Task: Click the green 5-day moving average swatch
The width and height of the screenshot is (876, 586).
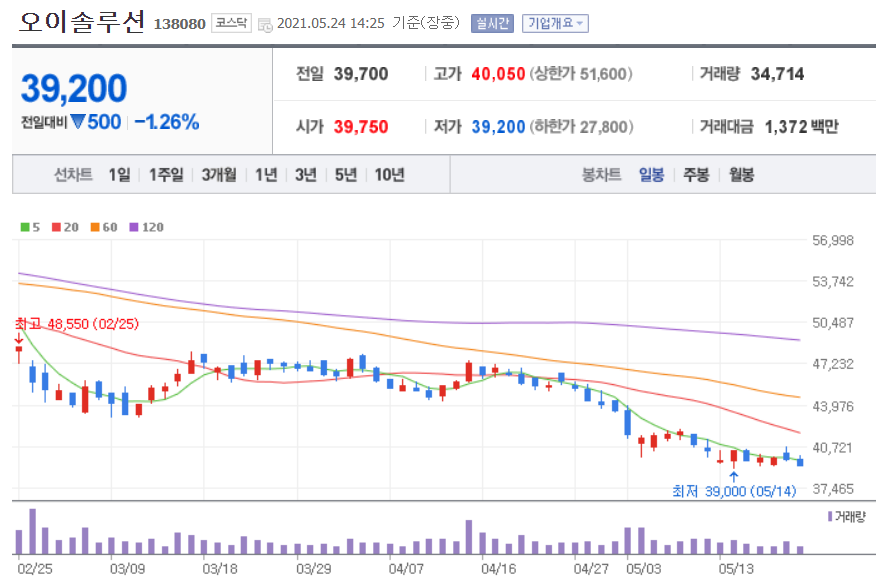Action: 25,227
